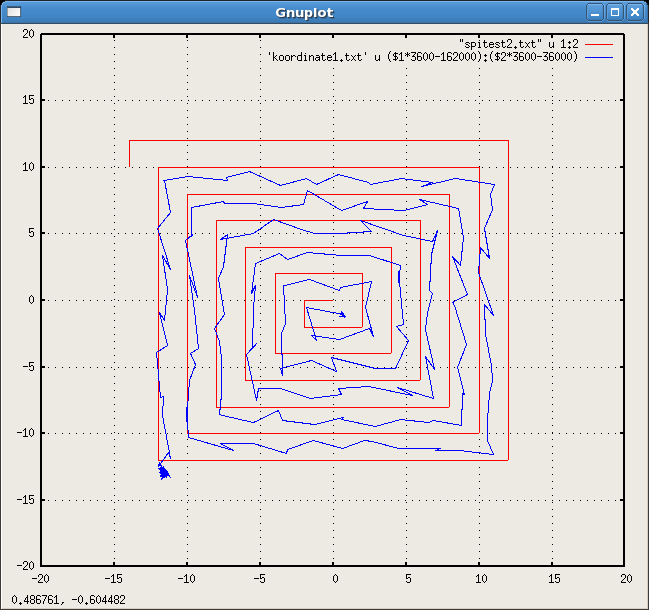Close the Gnuplot window
Screen dimensions: 649x610
tap(635, 12)
